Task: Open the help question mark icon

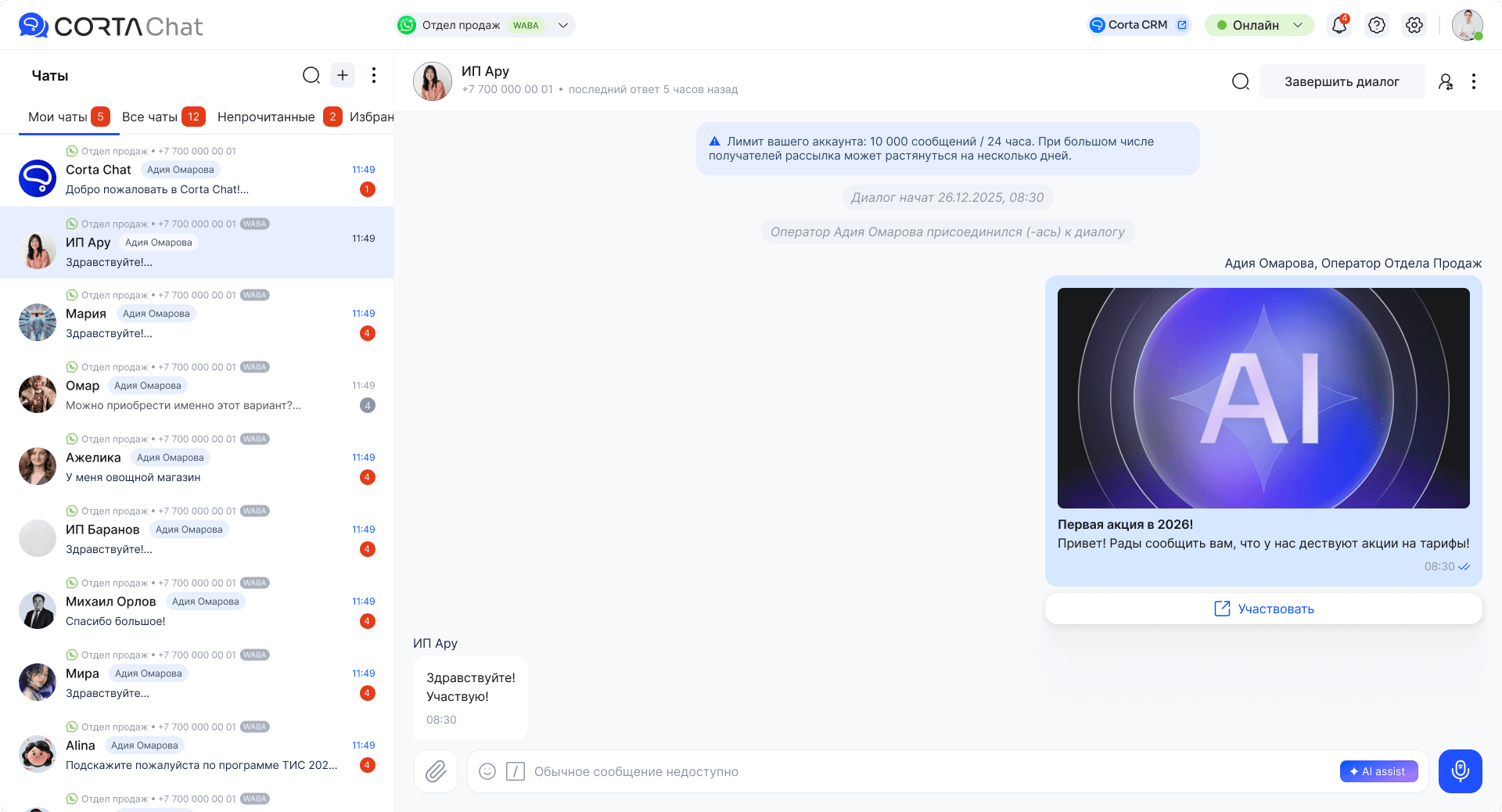Action: tap(1377, 25)
